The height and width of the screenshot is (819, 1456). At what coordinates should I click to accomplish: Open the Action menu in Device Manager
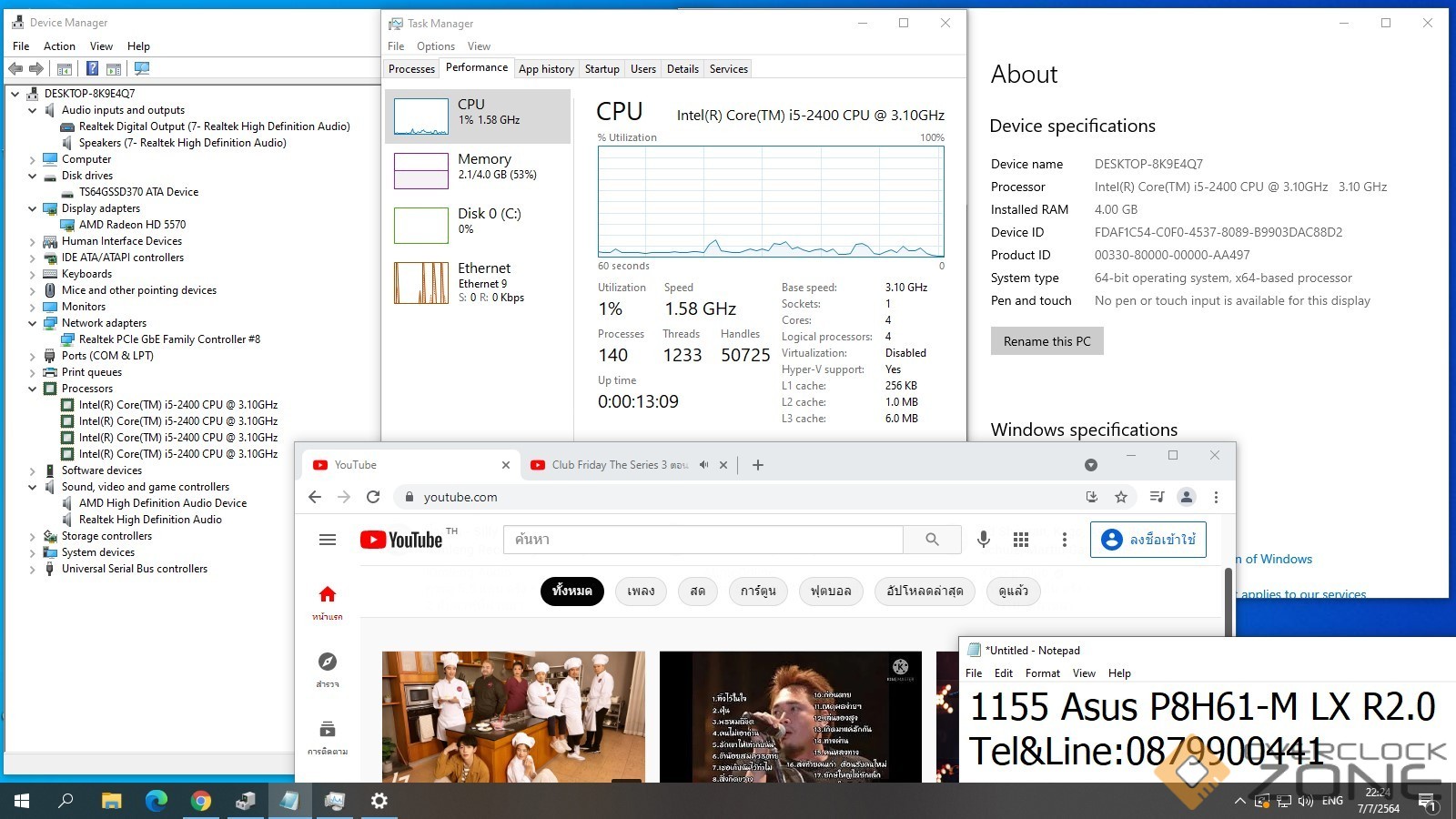click(59, 46)
